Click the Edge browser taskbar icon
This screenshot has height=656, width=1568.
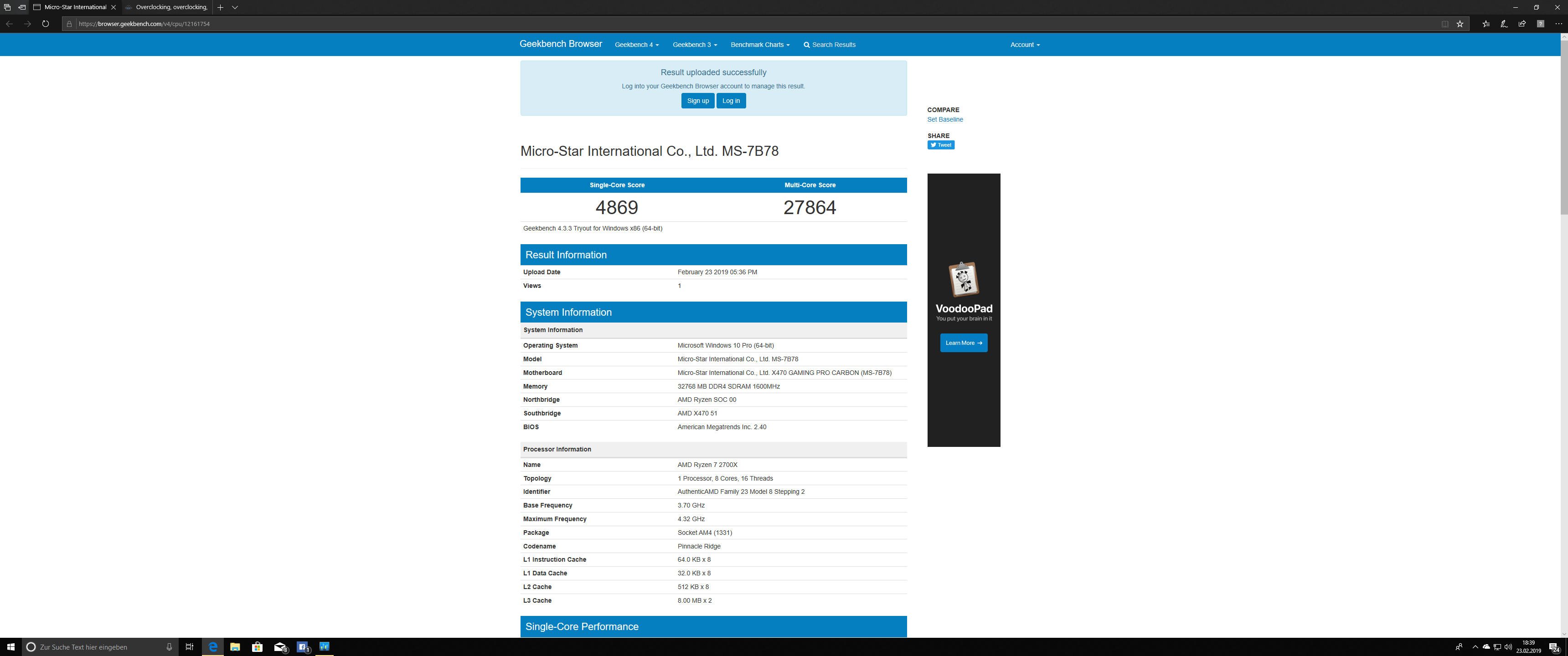(212, 647)
